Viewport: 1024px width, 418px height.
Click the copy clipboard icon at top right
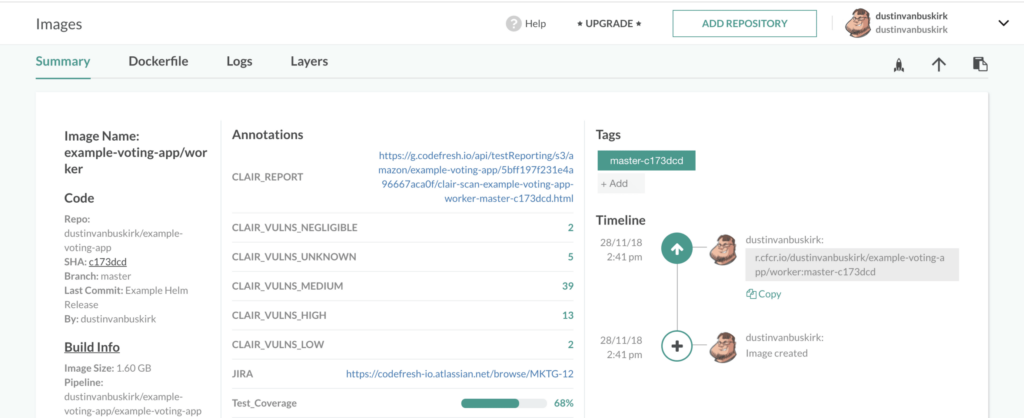pyautogui.click(x=980, y=65)
